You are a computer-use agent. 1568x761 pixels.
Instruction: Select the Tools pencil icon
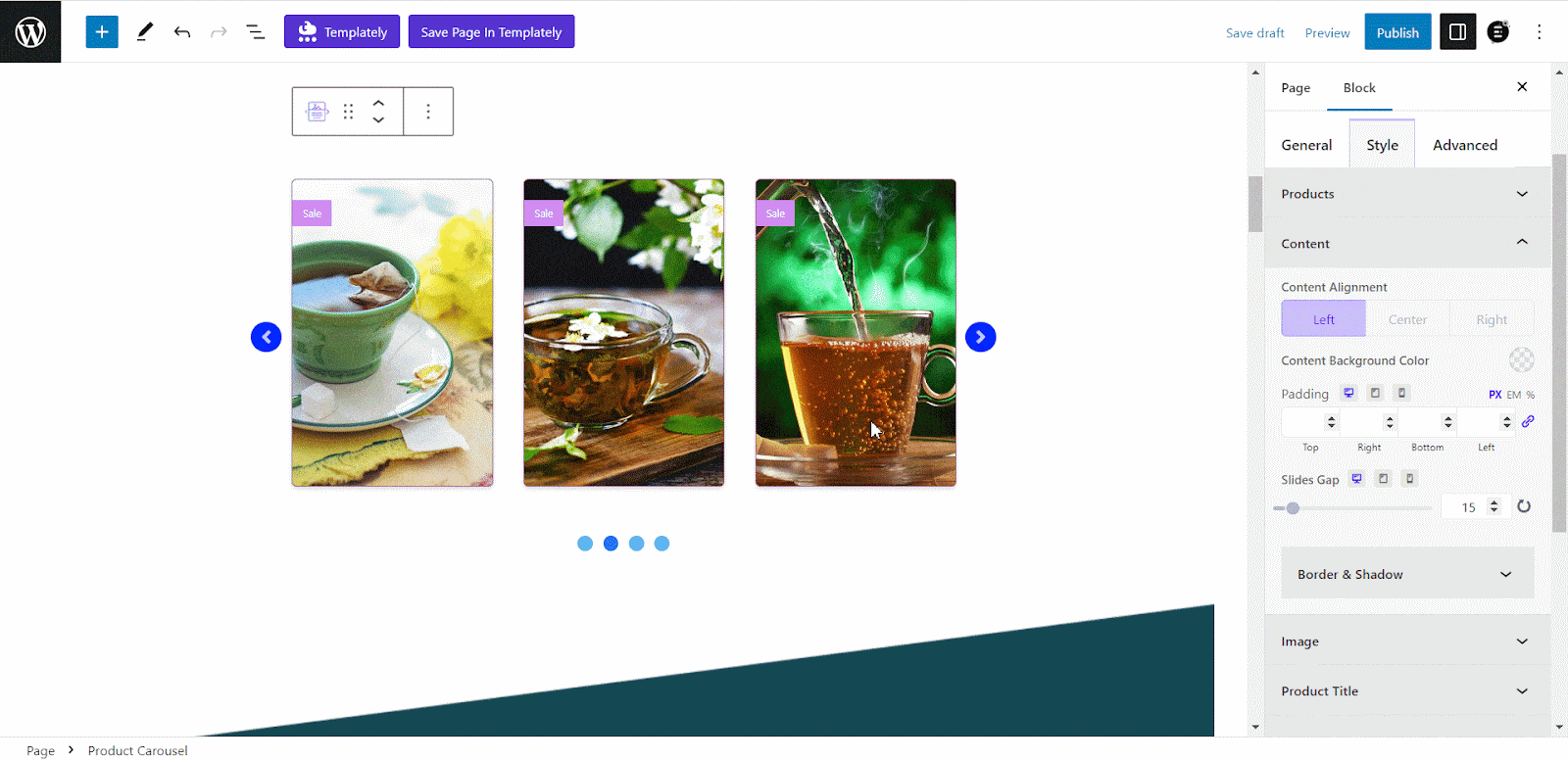pos(145,31)
